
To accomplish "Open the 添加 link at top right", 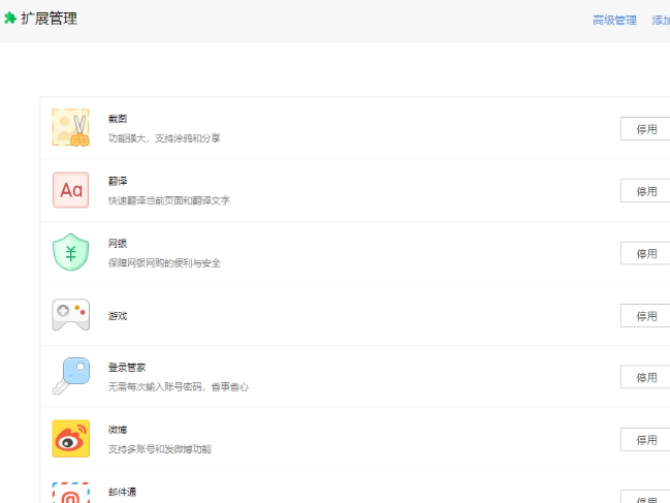I will coord(661,20).
